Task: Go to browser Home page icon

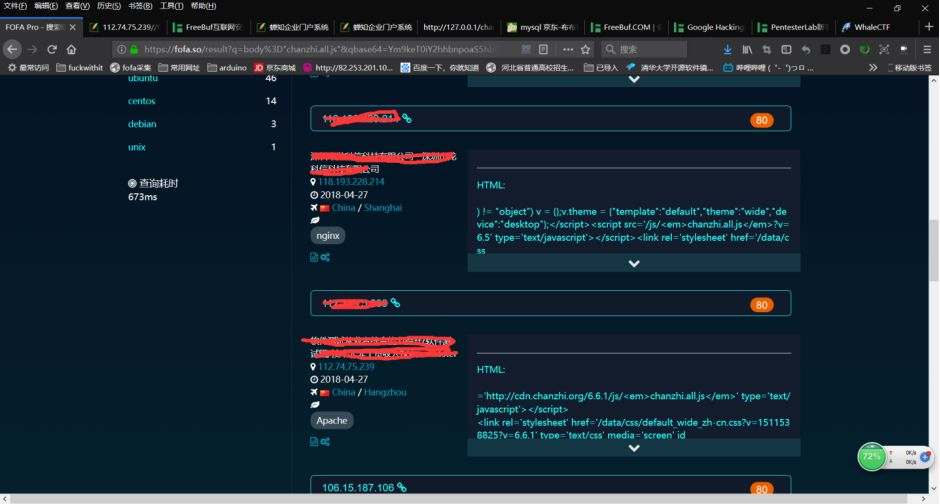Action: (71, 49)
